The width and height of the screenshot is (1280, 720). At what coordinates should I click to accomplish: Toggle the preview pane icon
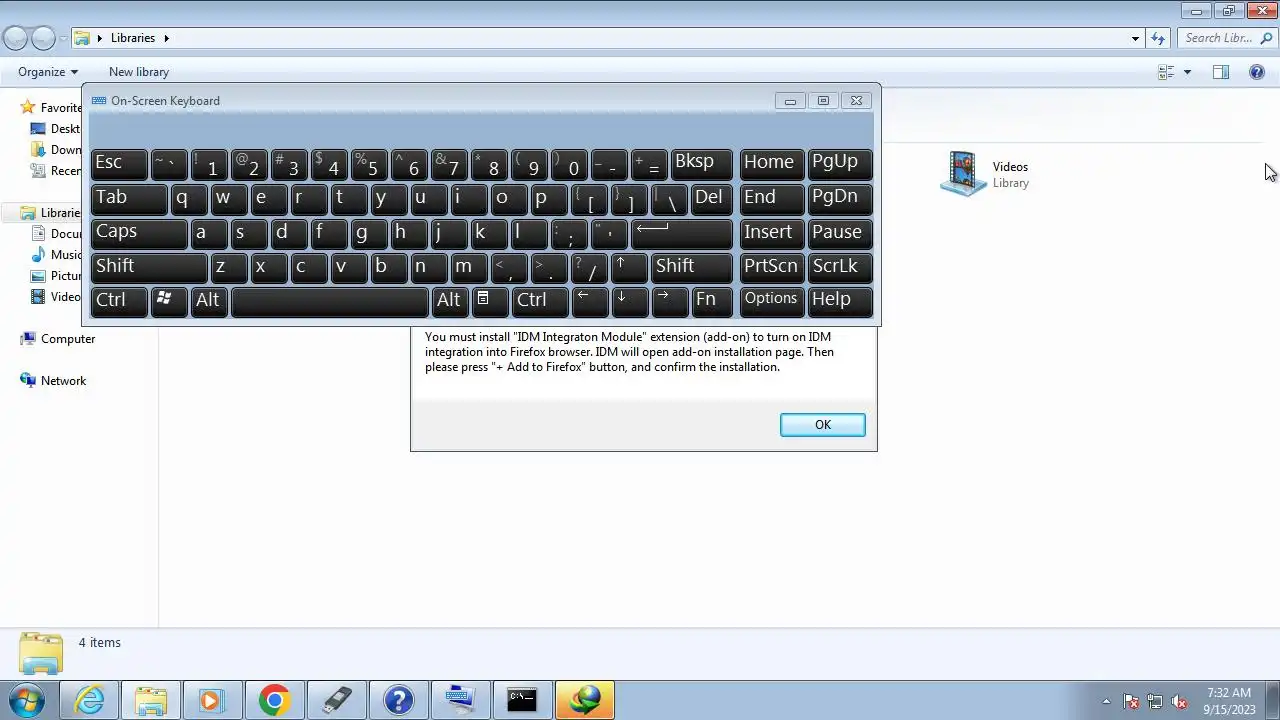(1221, 72)
